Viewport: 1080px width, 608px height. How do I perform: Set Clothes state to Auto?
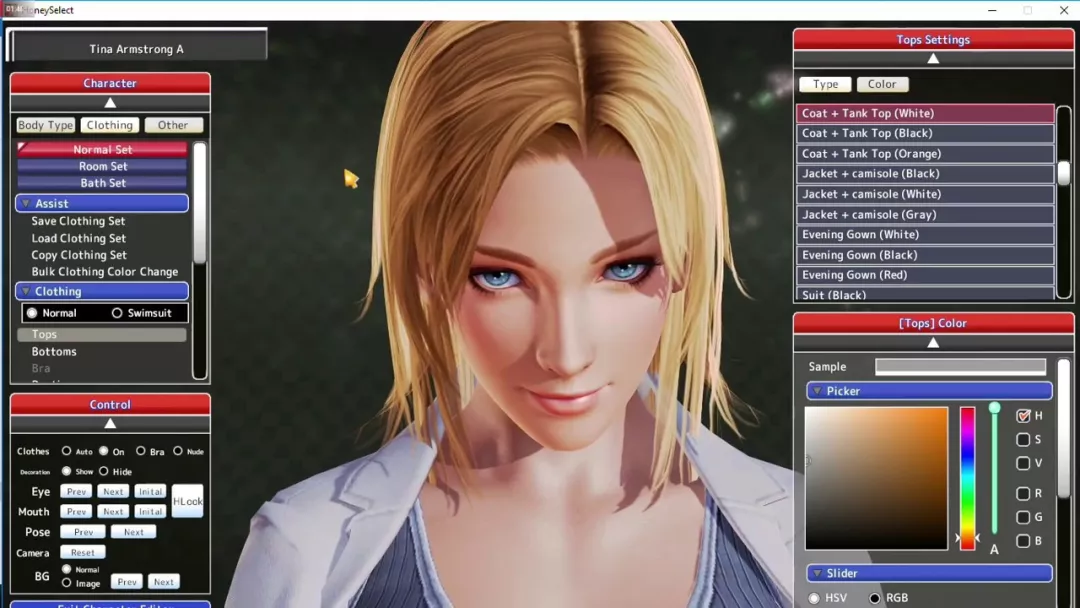coord(66,451)
